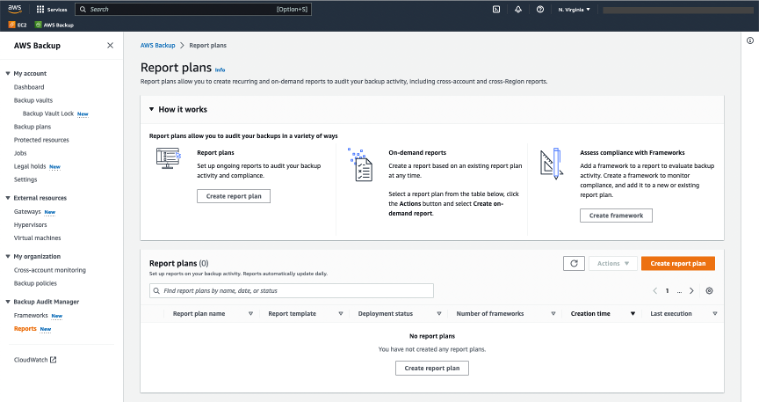Collapse the Backup Audit Manager section

pyautogui.click(x=8, y=302)
